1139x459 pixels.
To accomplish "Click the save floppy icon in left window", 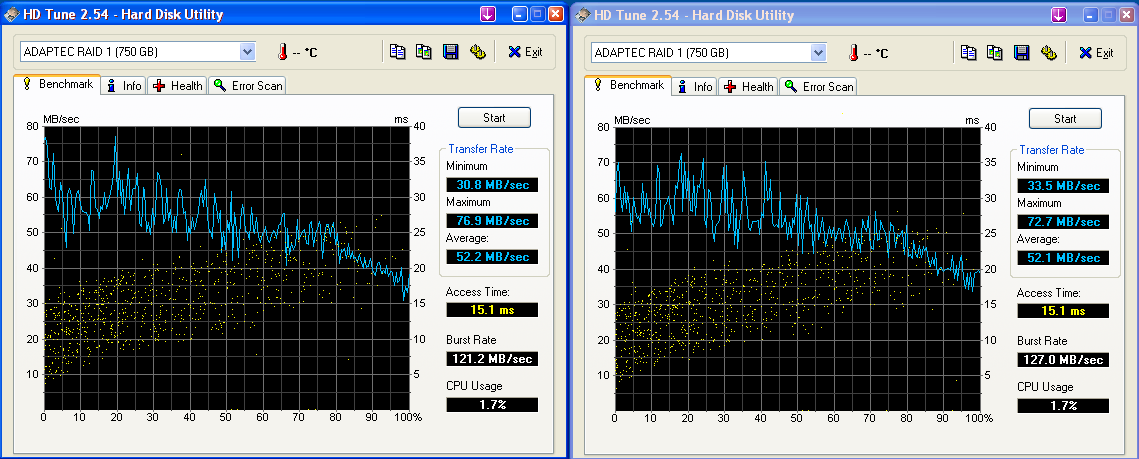I will [x=450, y=52].
